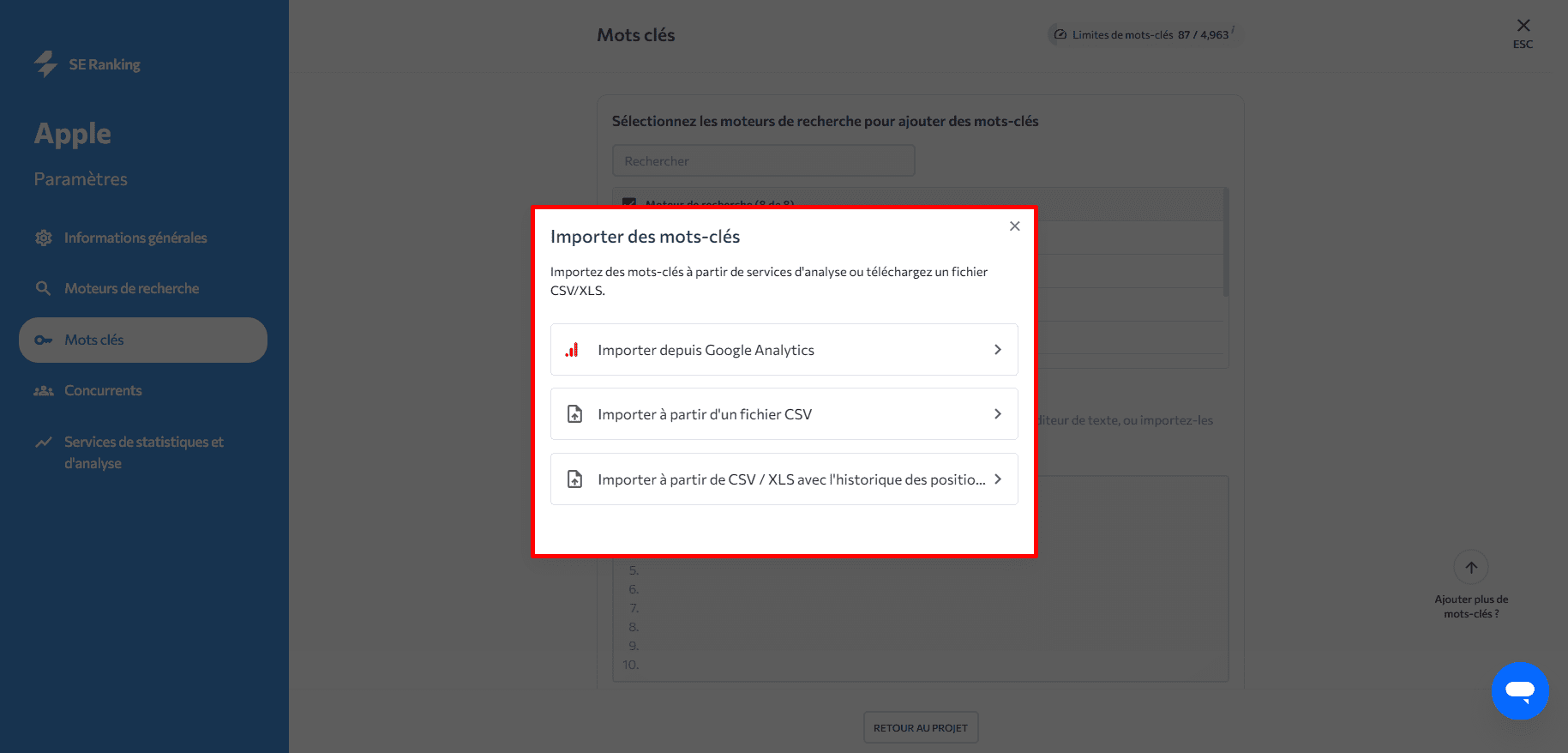Click the Paramètres heading in sidebar

[x=81, y=179]
